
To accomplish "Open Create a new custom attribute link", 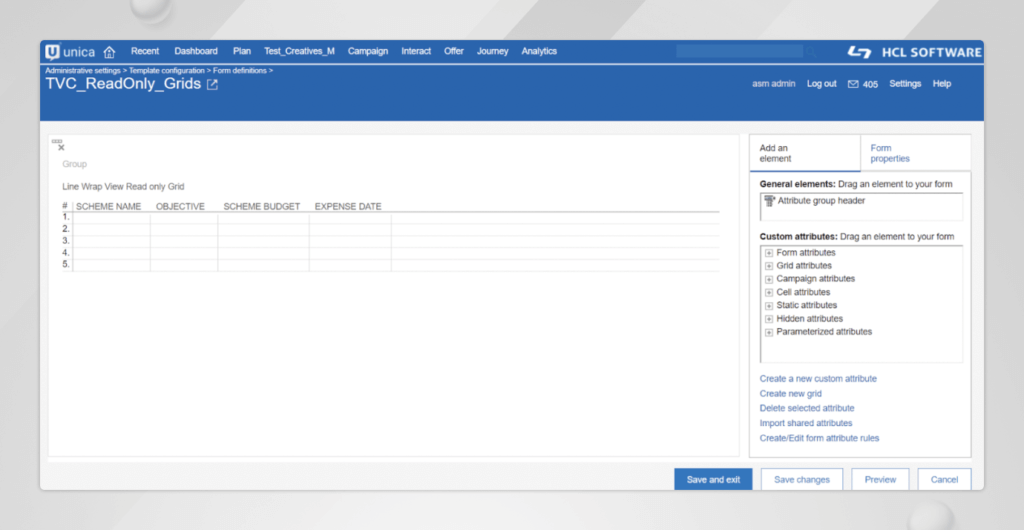I will tap(818, 379).
